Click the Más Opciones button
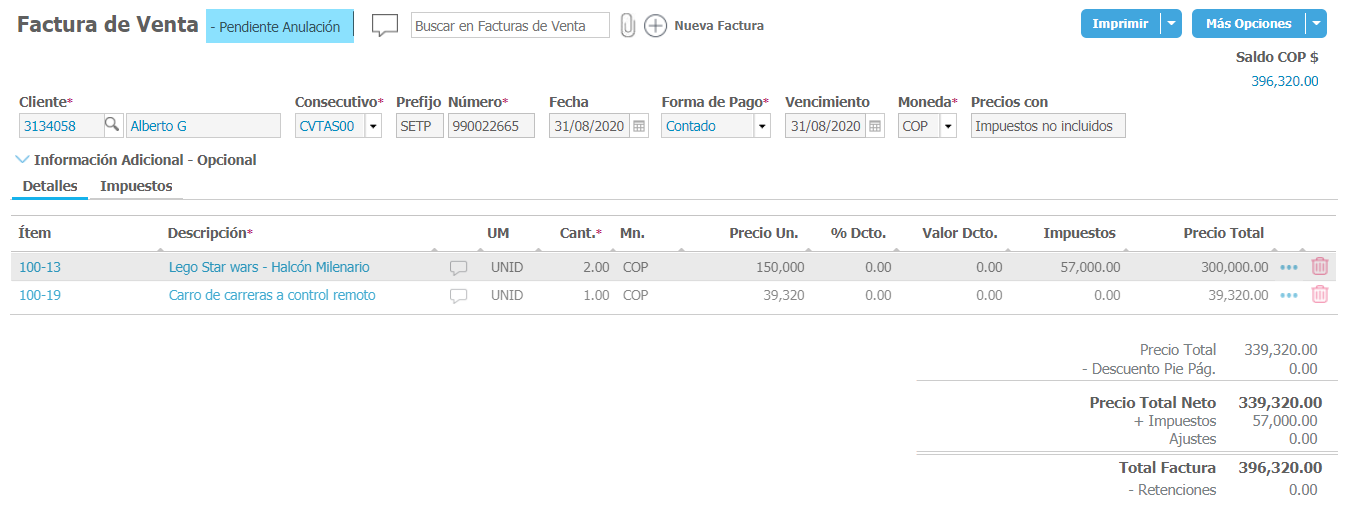The height and width of the screenshot is (509, 1355). click(1247, 24)
